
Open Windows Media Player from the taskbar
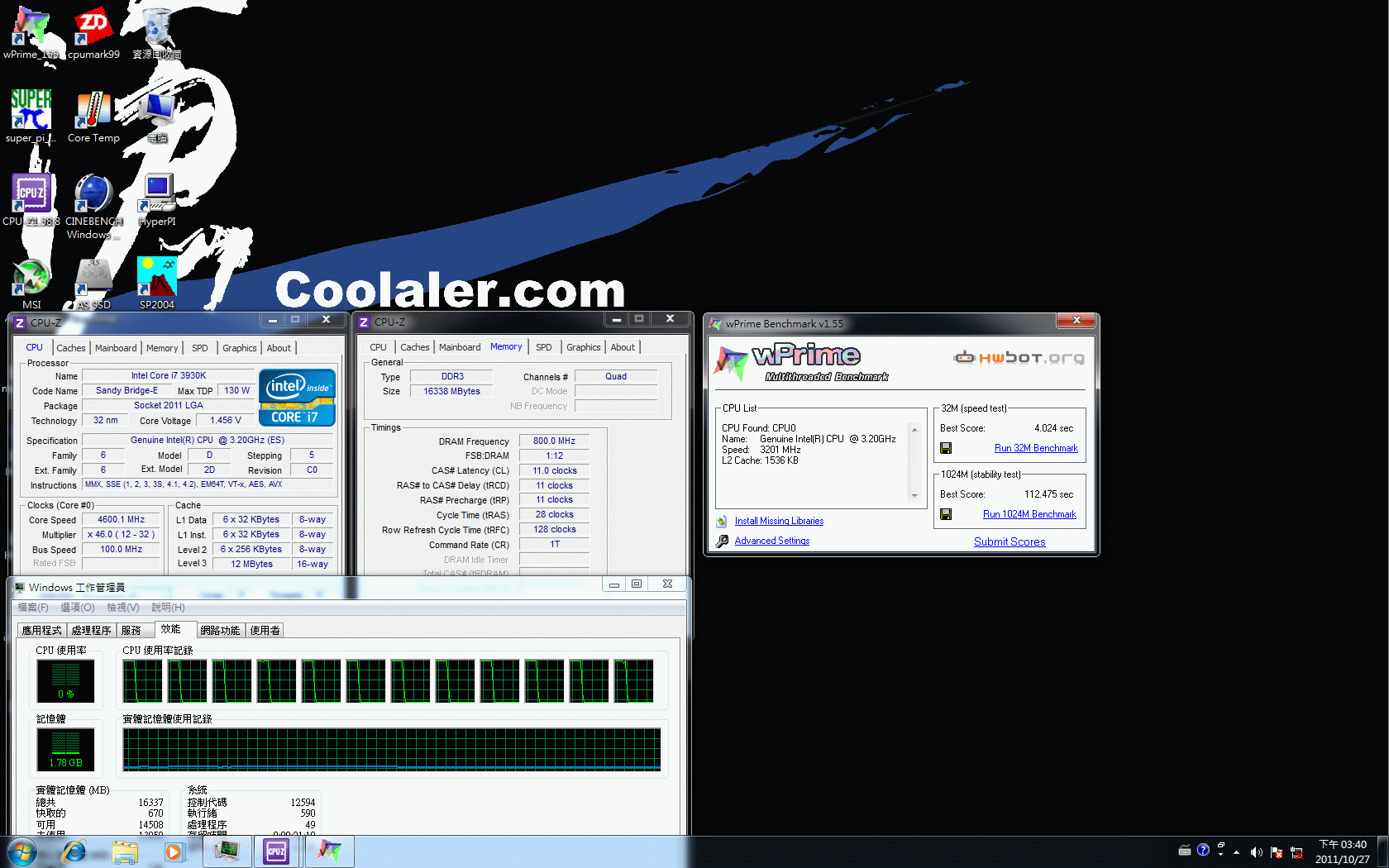tap(174, 851)
